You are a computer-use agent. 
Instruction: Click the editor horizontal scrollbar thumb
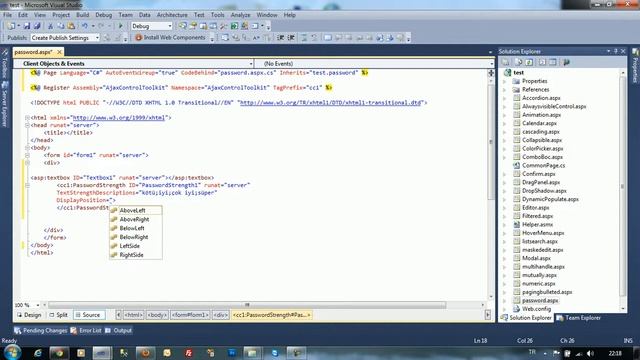[x=247, y=305]
